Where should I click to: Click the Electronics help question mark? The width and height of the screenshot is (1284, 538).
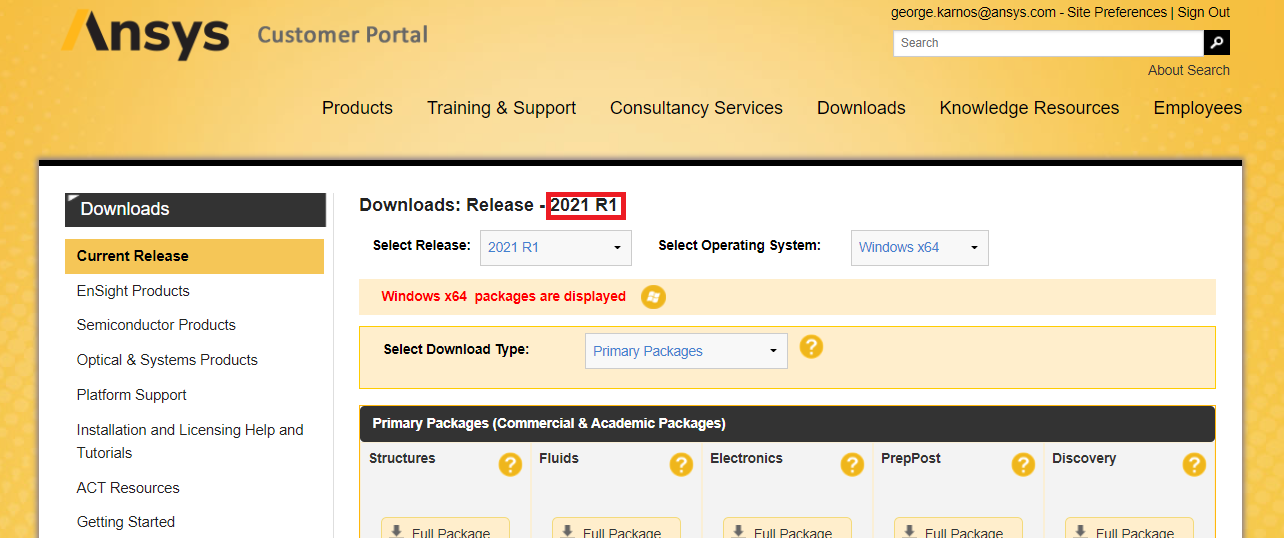point(852,464)
